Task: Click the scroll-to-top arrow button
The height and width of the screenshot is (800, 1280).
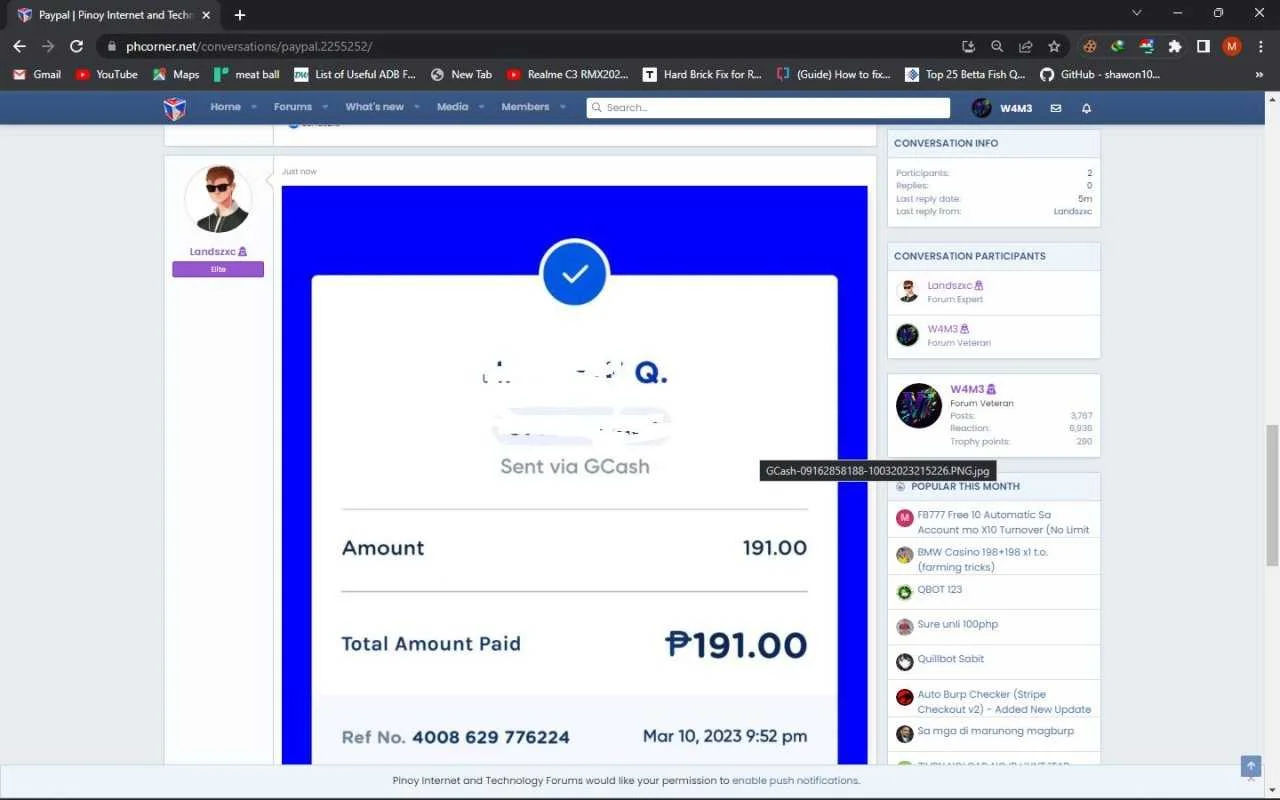Action: tap(1250, 766)
